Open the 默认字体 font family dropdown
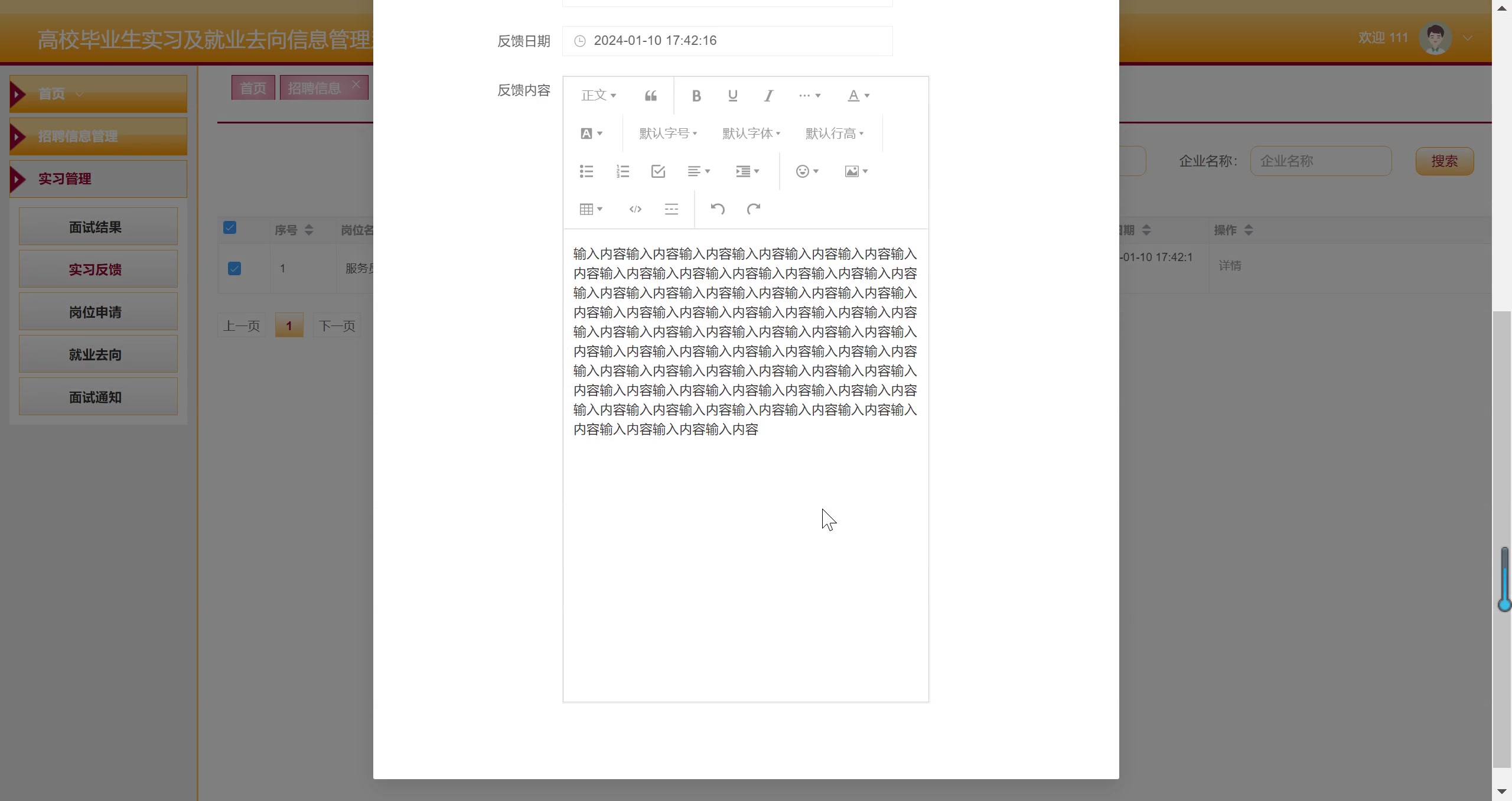Screen dimensions: 1512x801 pyautogui.click(x=751, y=133)
